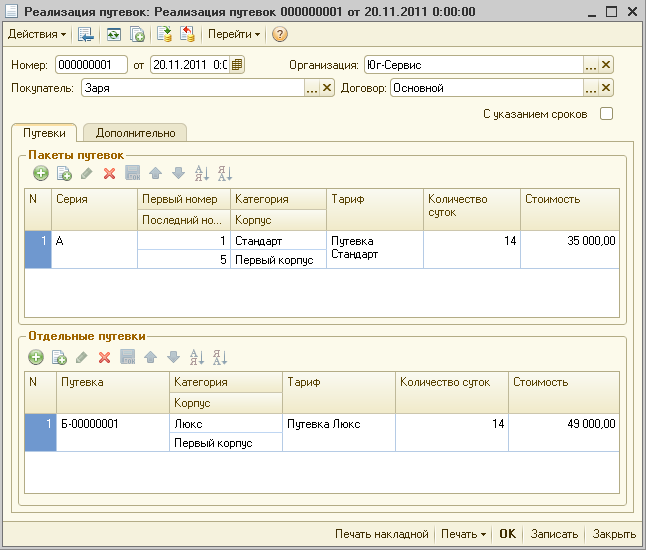This screenshot has height=550, width=646.
Task: Switch to the Дополнительно tab
Action: pos(135,133)
